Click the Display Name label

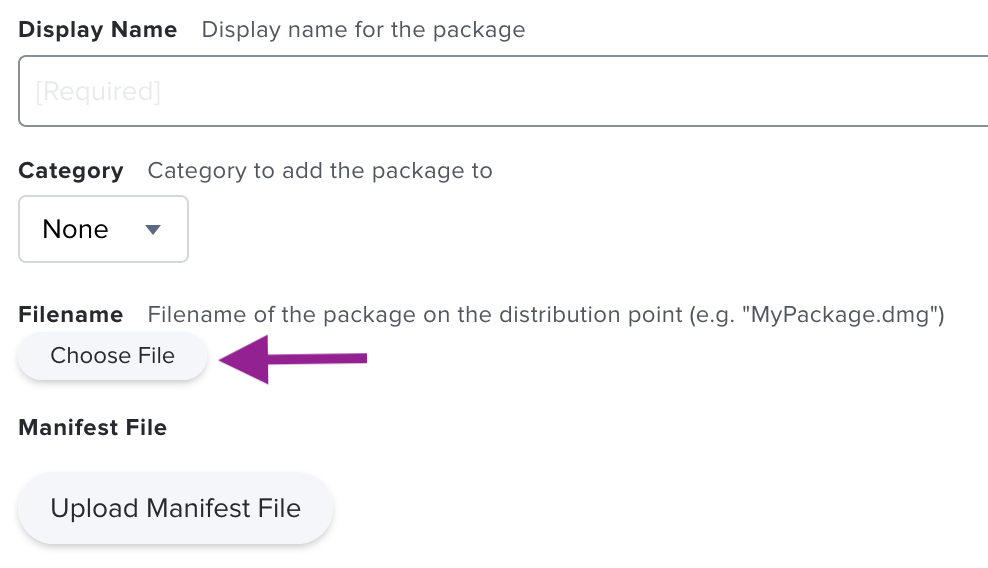[98, 30]
